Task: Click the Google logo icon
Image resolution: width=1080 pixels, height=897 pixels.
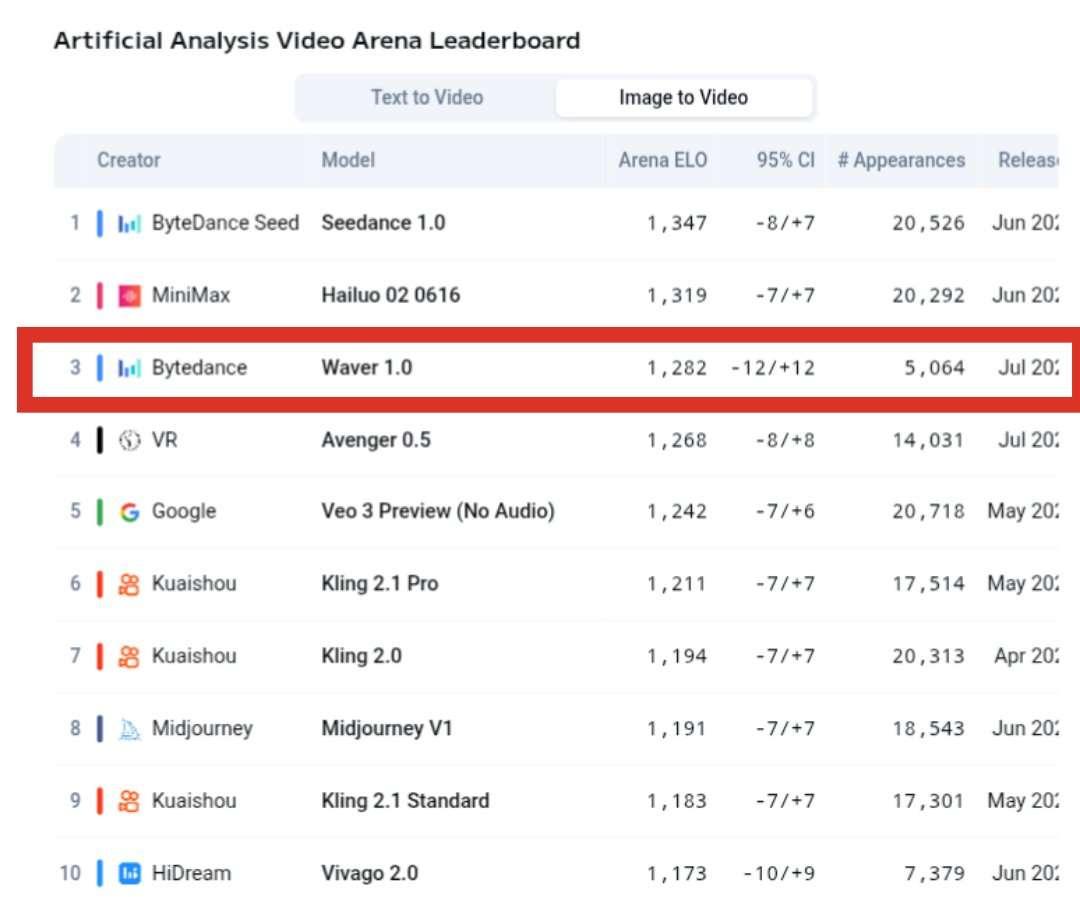Action: coord(130,512)
